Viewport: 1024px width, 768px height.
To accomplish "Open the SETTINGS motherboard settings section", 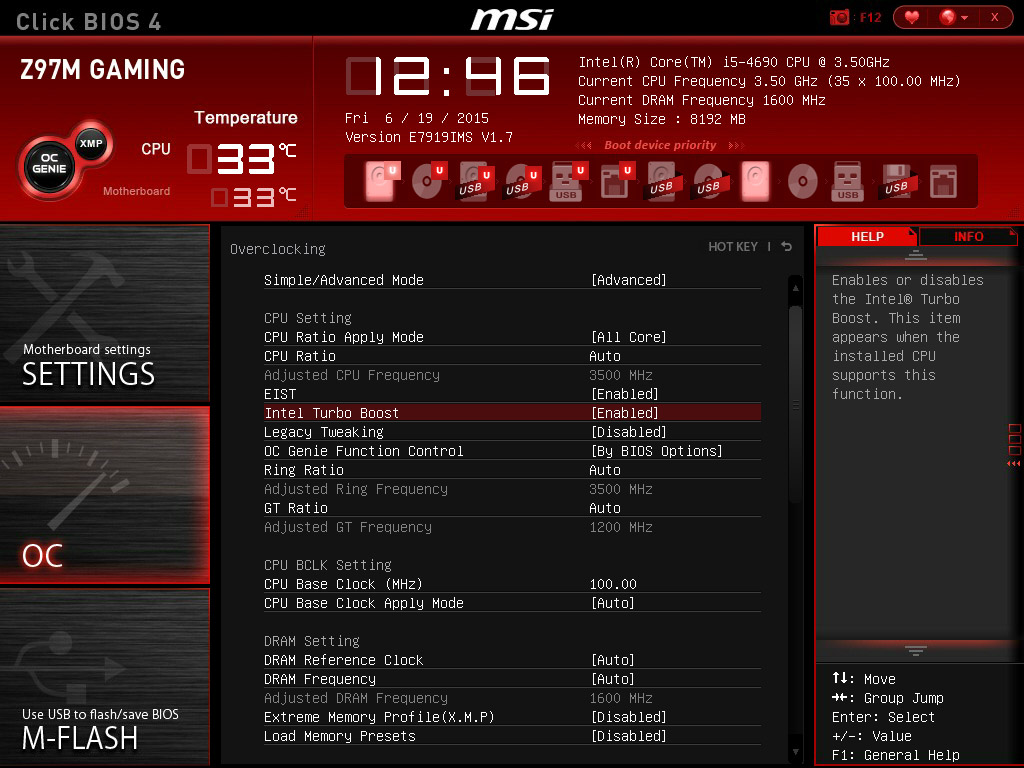I will point(104,313).
